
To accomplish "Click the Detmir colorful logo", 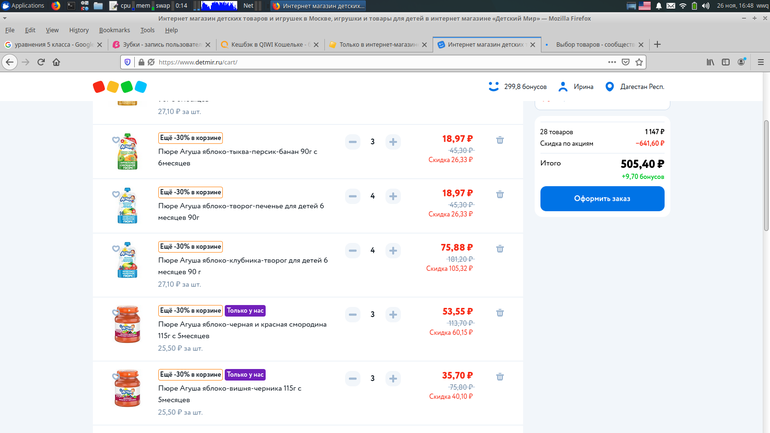I will point(120,87).
